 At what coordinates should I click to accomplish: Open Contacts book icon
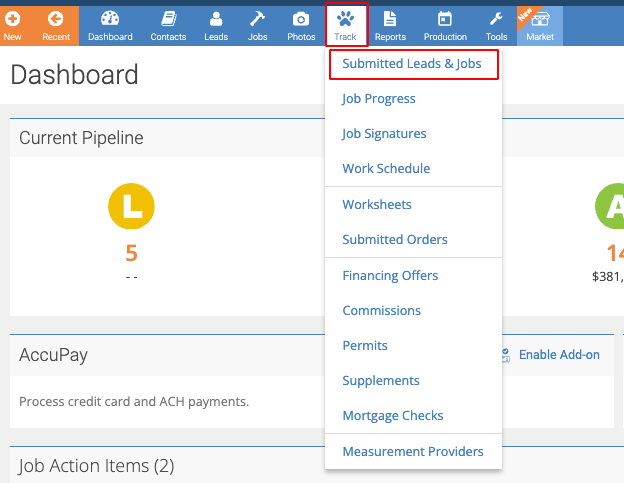[x=168, y=18]
